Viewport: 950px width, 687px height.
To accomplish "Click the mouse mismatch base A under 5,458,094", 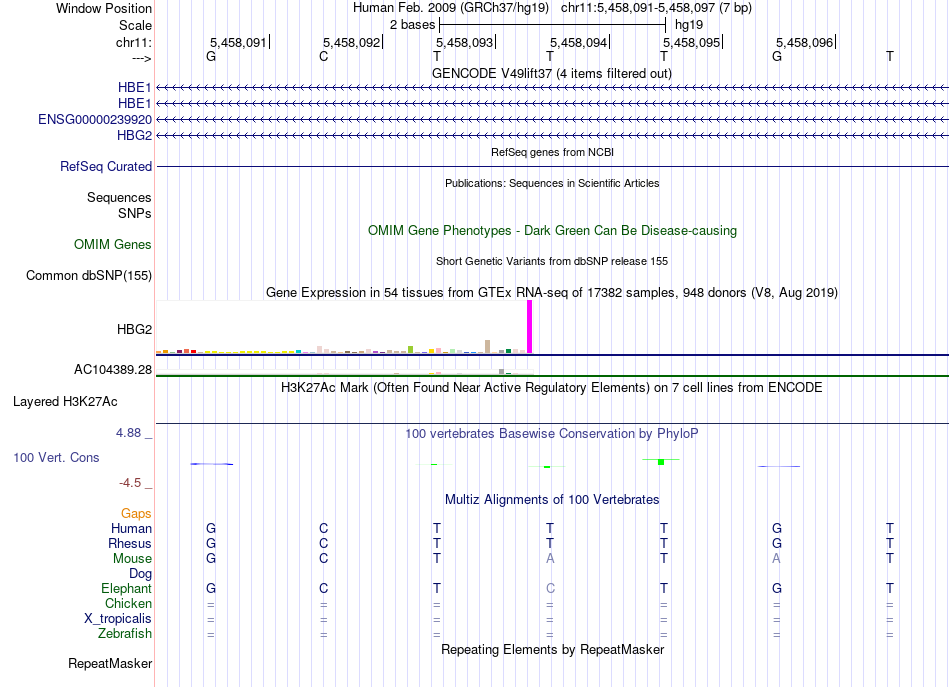I will coord(550,559).
